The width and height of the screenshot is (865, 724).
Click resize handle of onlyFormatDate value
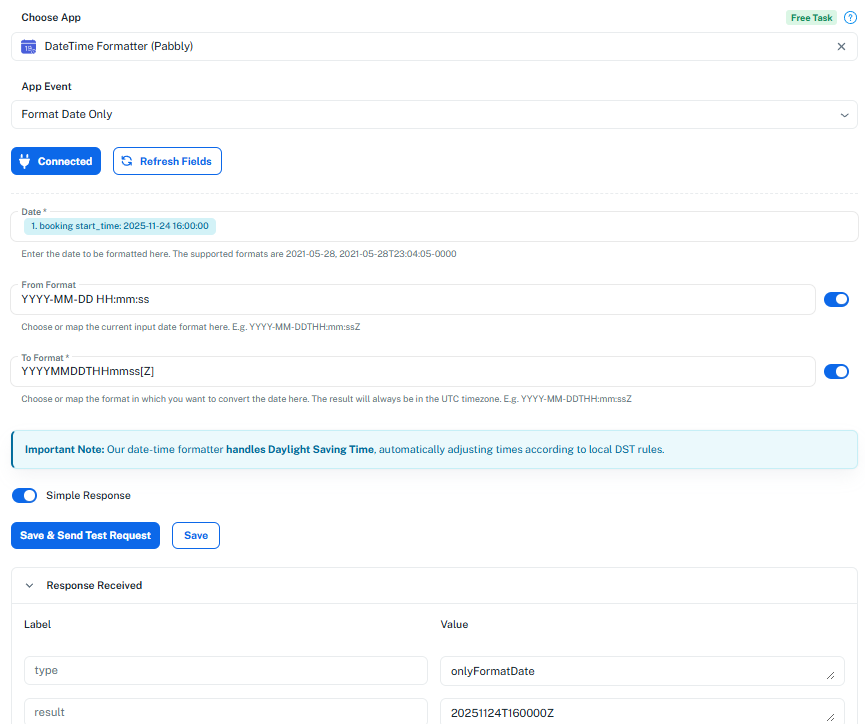(x=830, y=675)
